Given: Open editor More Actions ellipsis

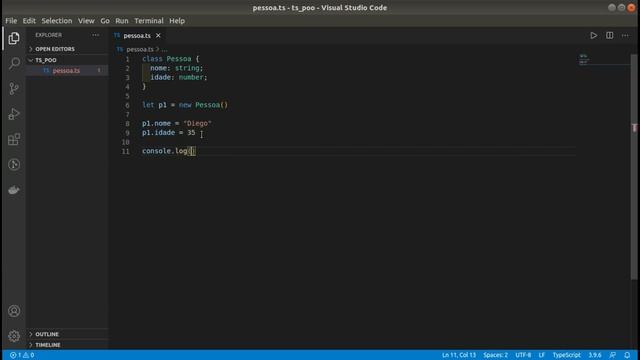Looking at the screenshot, I should click(x=625, y=36).
